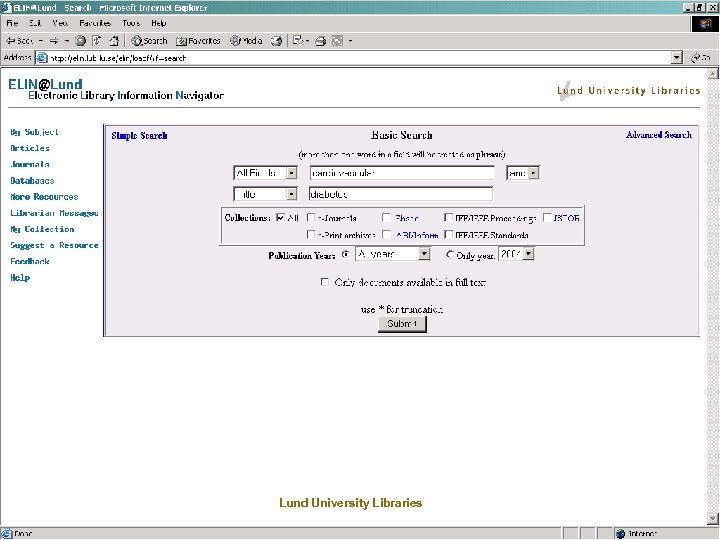Click the vertical scrollbar down arrow
Image resolution: width=720 pixels, height=540 pixels.
tap(713, 519)
